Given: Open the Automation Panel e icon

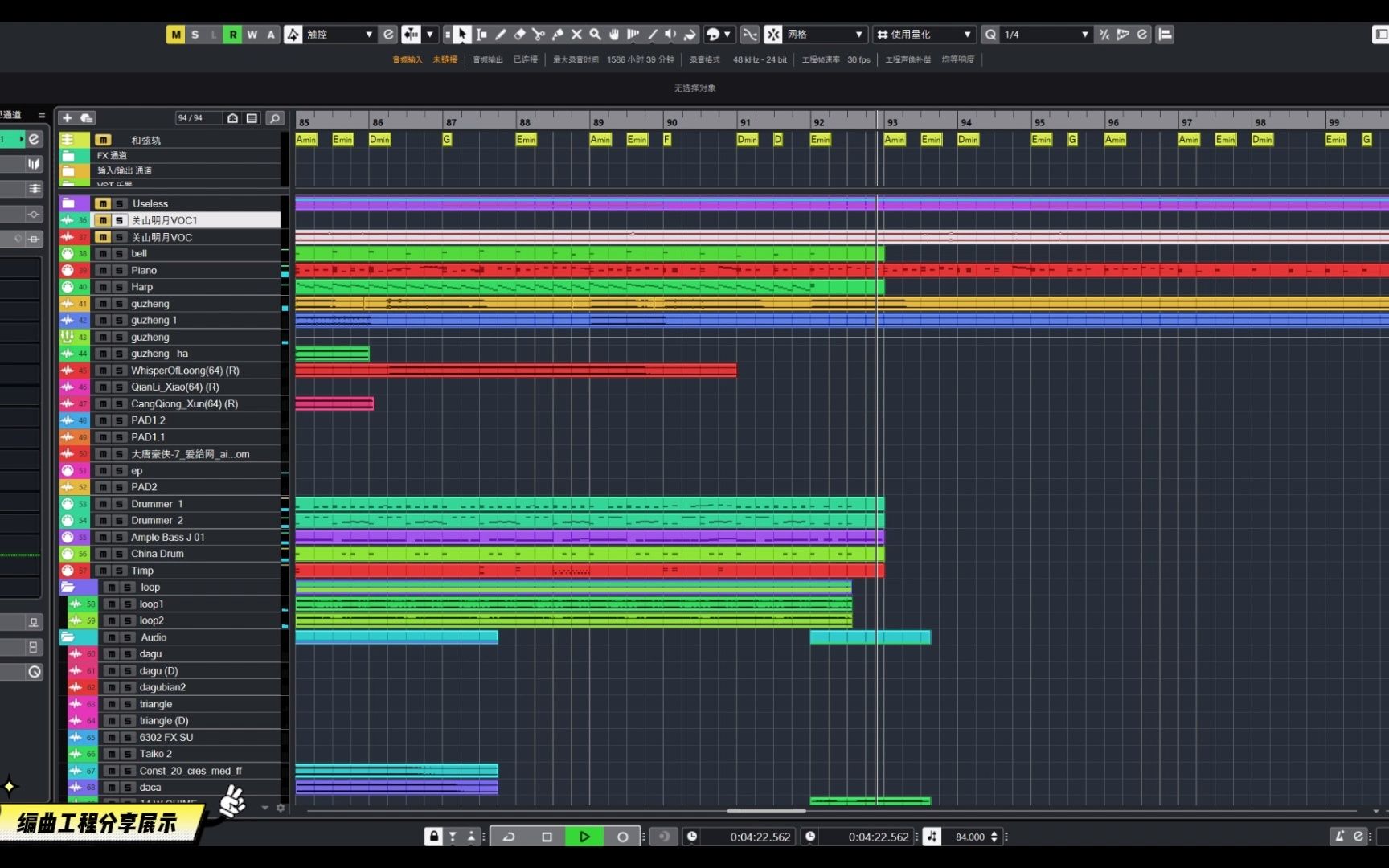Looking at the screenshot, I should (388, 35).
